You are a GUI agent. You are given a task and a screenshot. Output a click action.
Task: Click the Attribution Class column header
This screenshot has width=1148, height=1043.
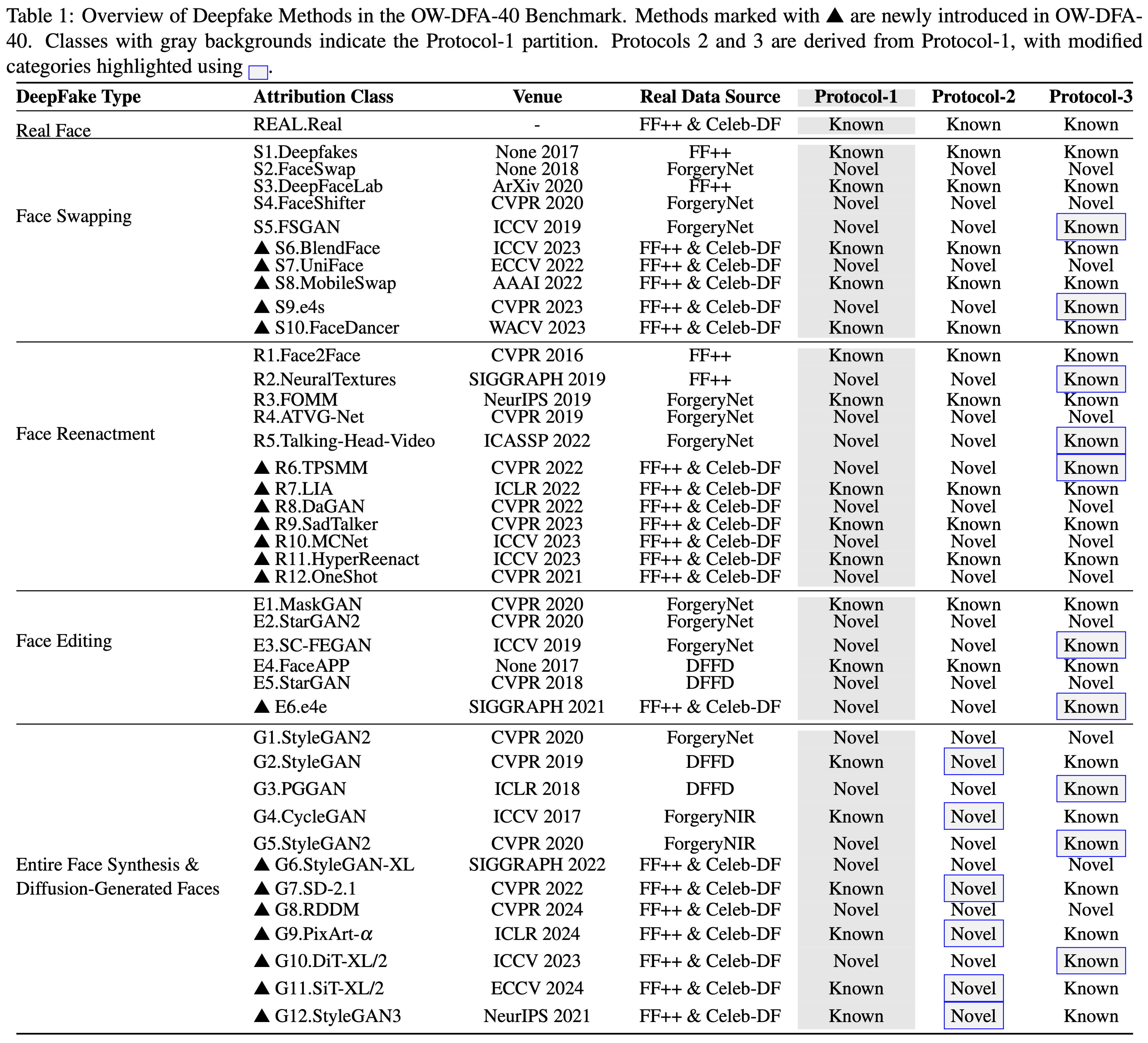point(323,97)
